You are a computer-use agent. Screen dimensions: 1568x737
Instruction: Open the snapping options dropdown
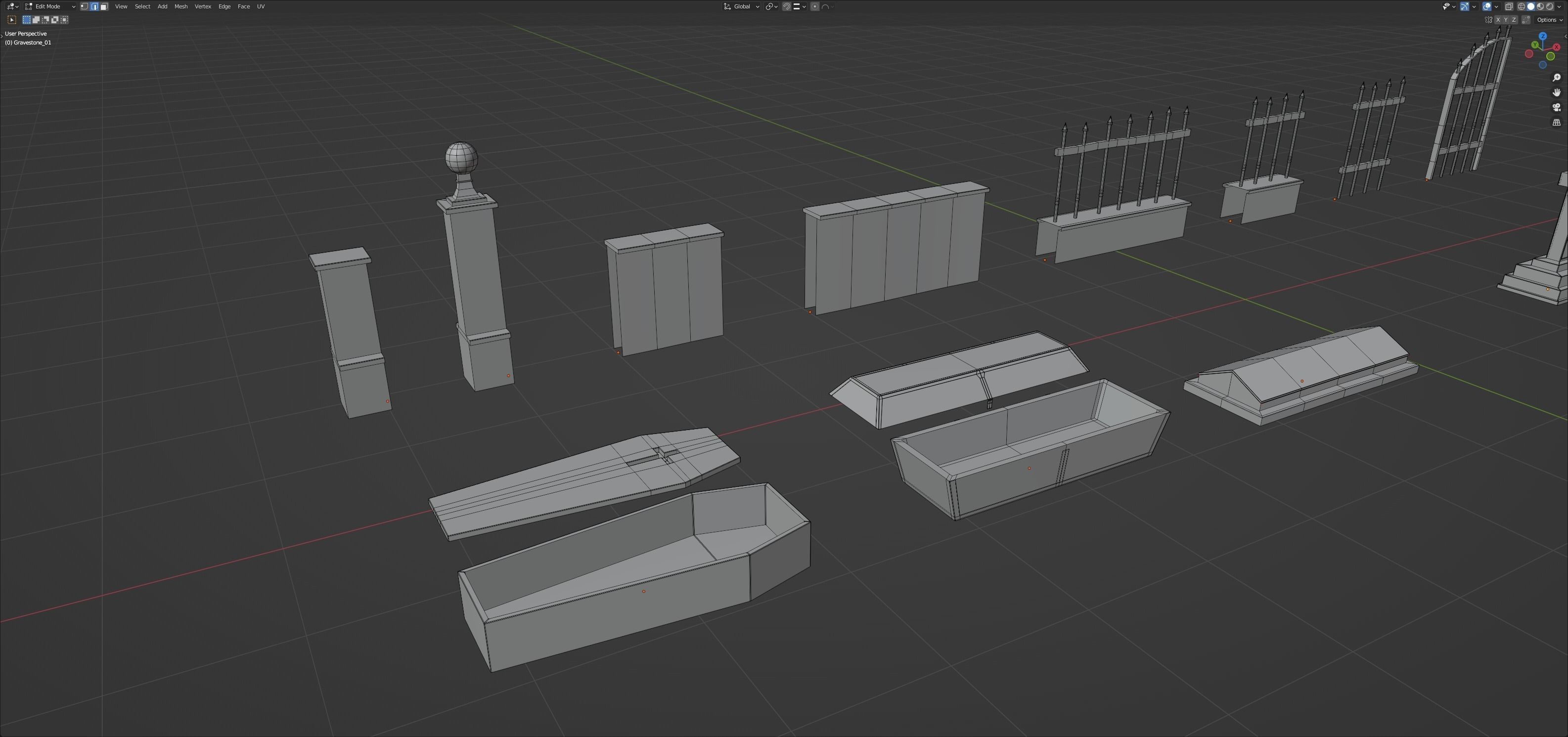click(x=800, y=6)
